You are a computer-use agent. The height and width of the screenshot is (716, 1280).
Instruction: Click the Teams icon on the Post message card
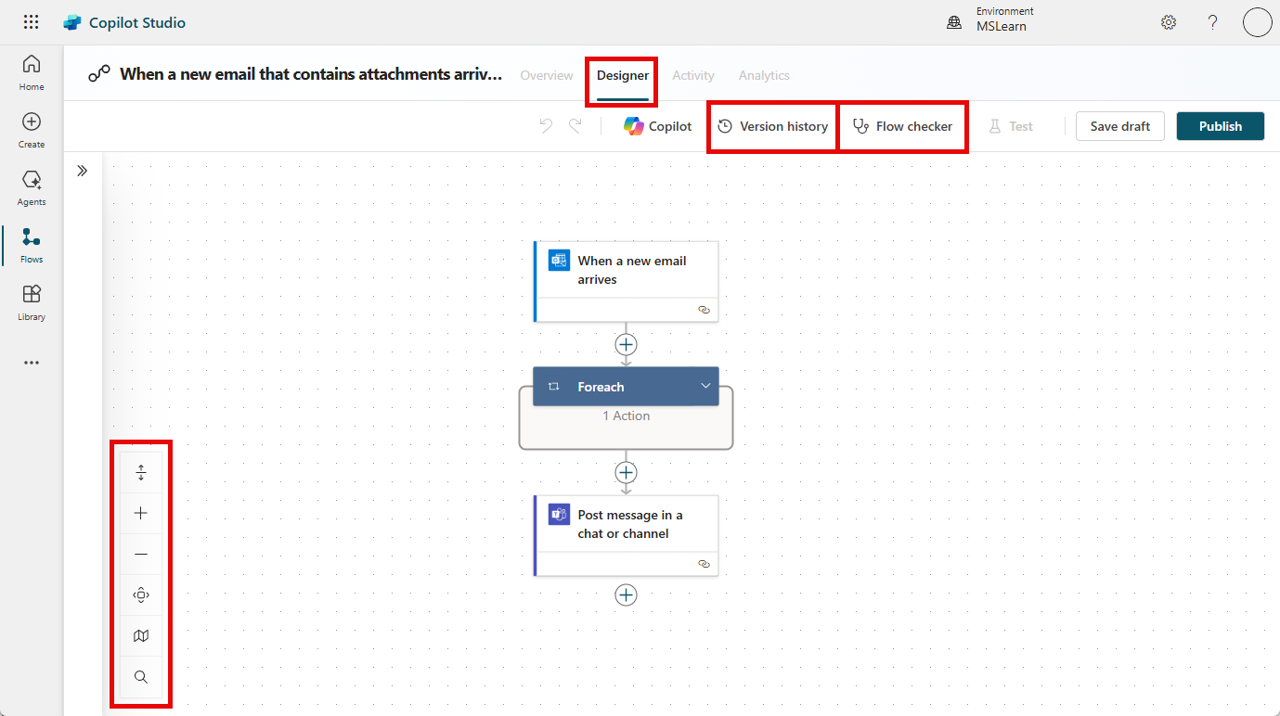[x=559, y=515]
